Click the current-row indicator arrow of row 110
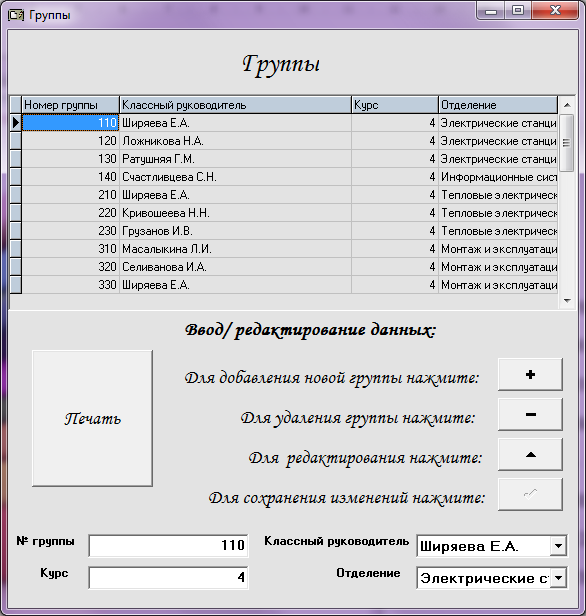The image size is (586, 616). pyautogui.click(x=15, y=123)
